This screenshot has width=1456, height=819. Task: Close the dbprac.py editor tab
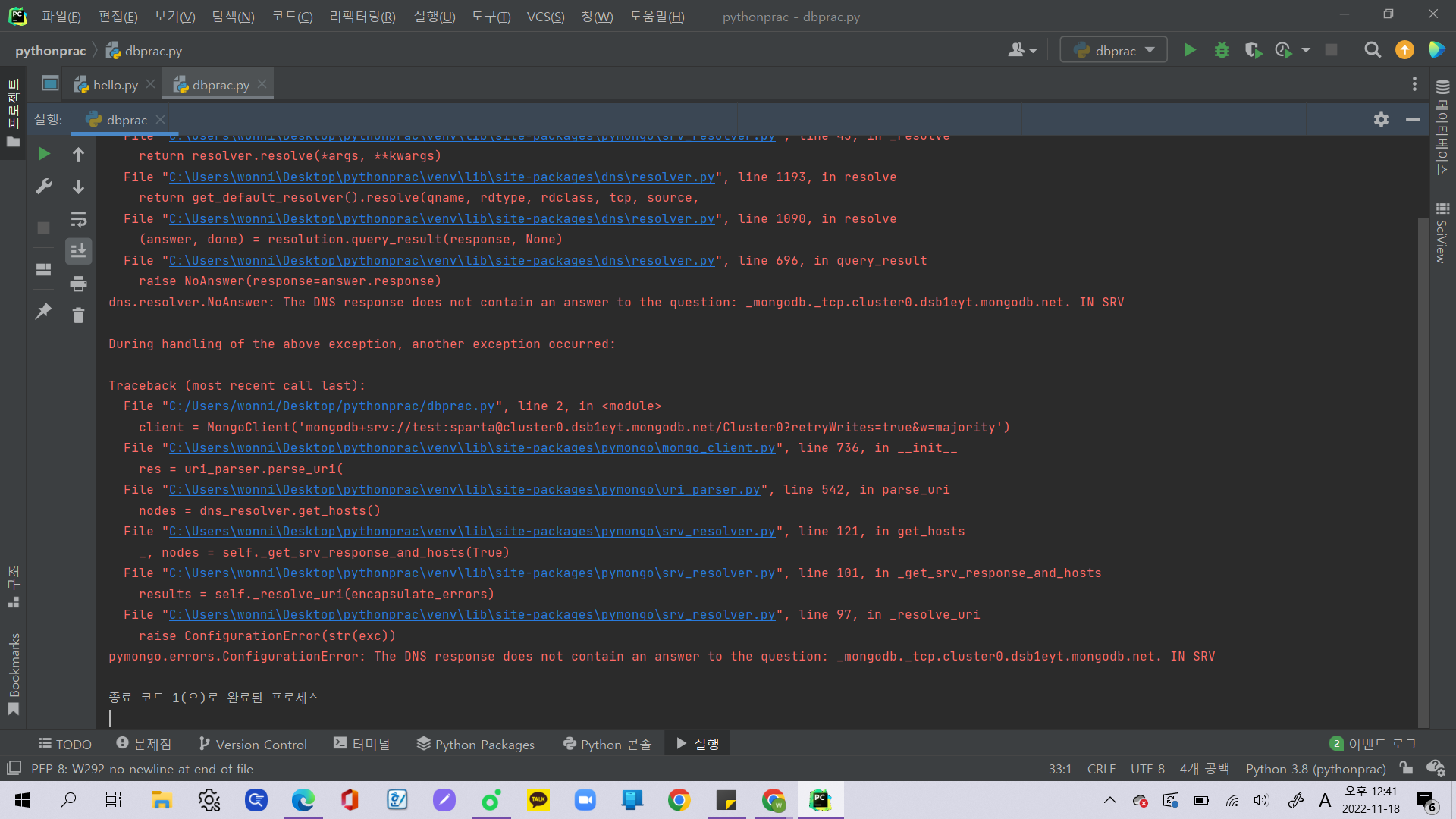[262, 84]
